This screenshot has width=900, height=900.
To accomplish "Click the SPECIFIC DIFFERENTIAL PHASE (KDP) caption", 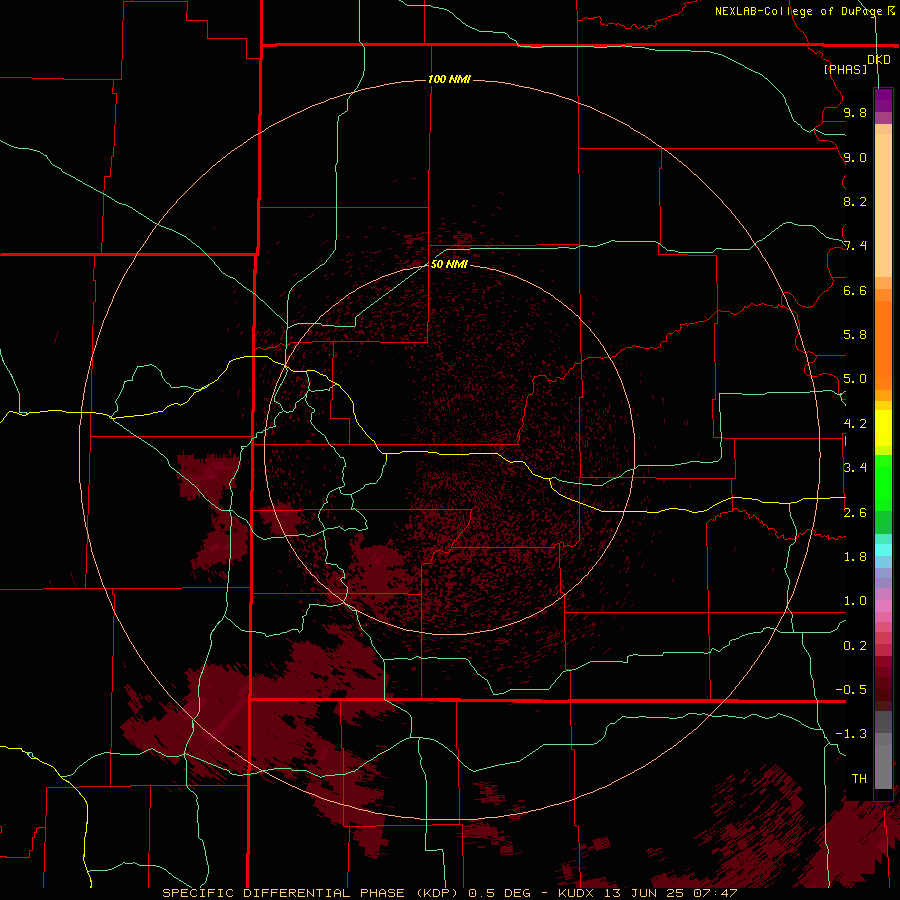I will coord(310,893).
